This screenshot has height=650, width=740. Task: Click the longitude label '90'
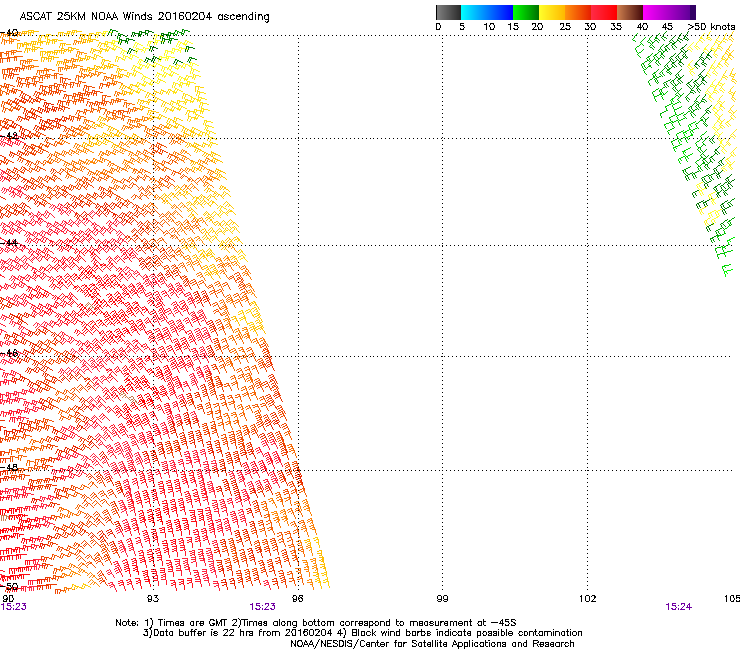[x=8, y=599]
